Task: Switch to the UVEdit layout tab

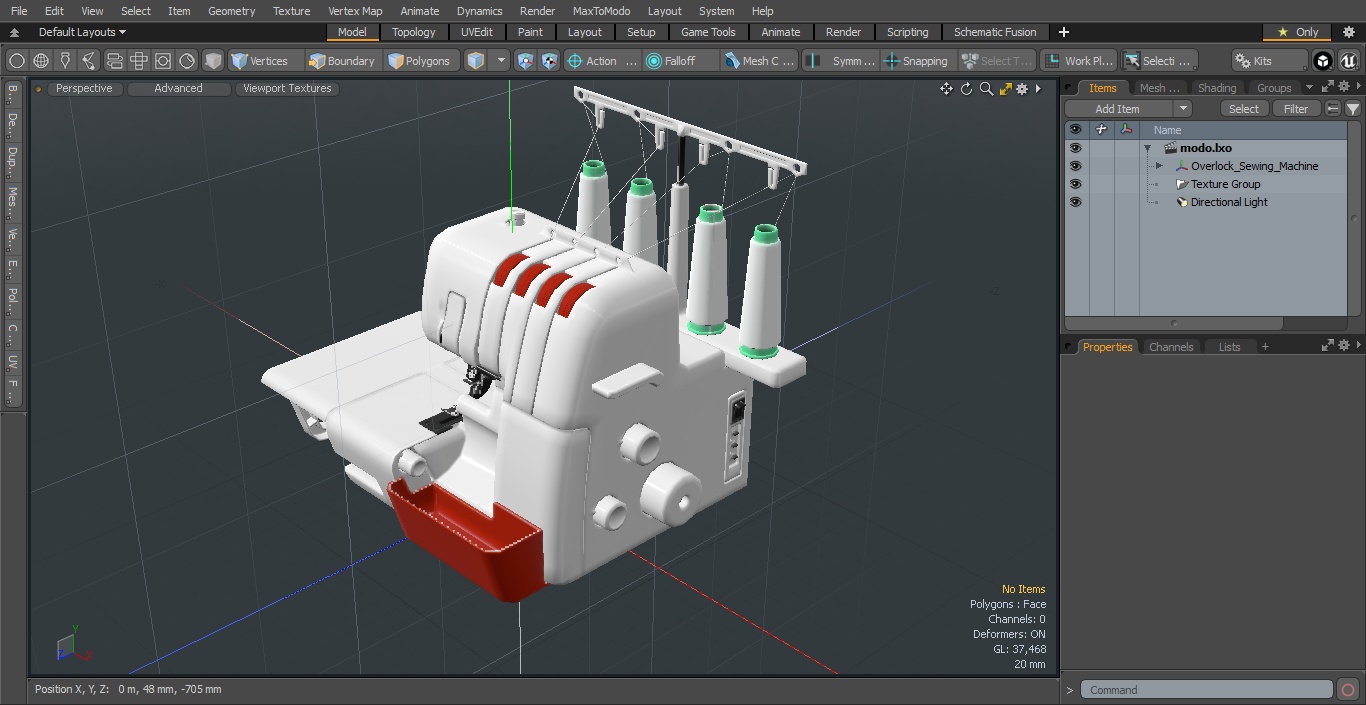Action: 476,32
